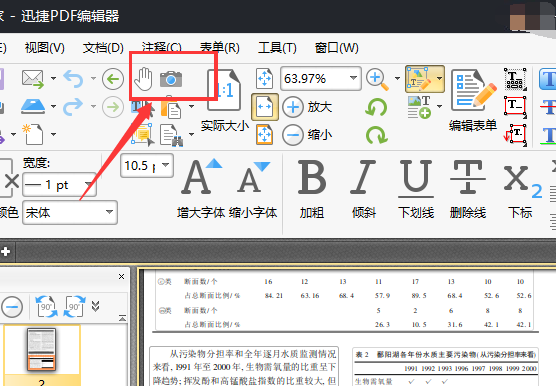The width and height of the screenshot is (556, 386).
Task: Open the 窗口(W) menu
Action: pos(337,48)
